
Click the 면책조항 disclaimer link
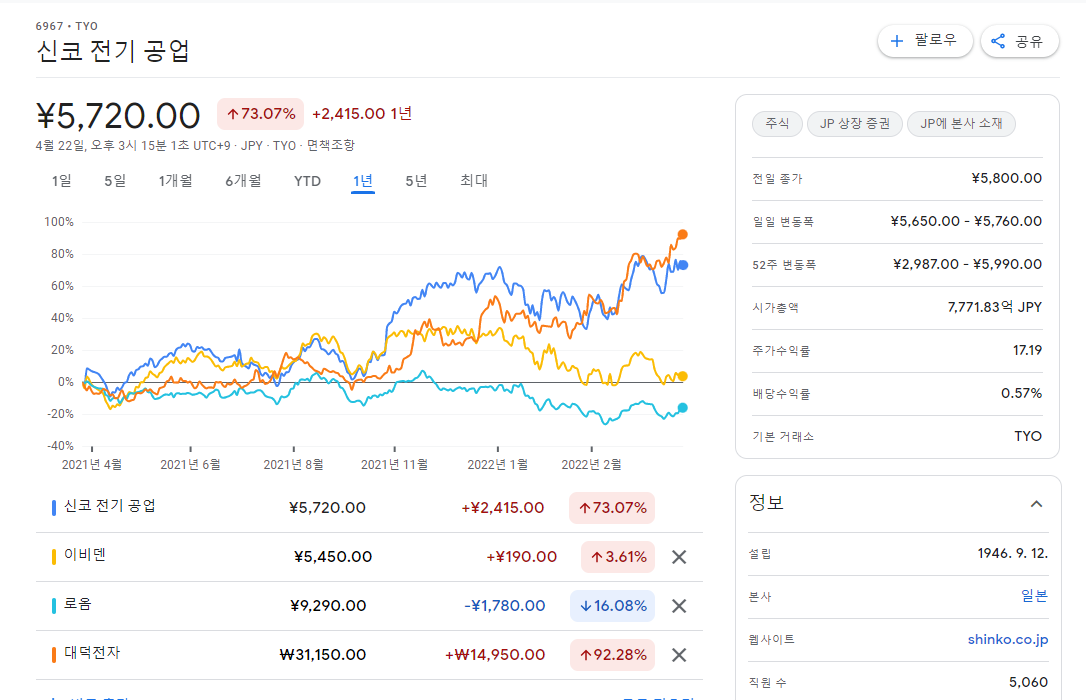[x=330, y=145]
